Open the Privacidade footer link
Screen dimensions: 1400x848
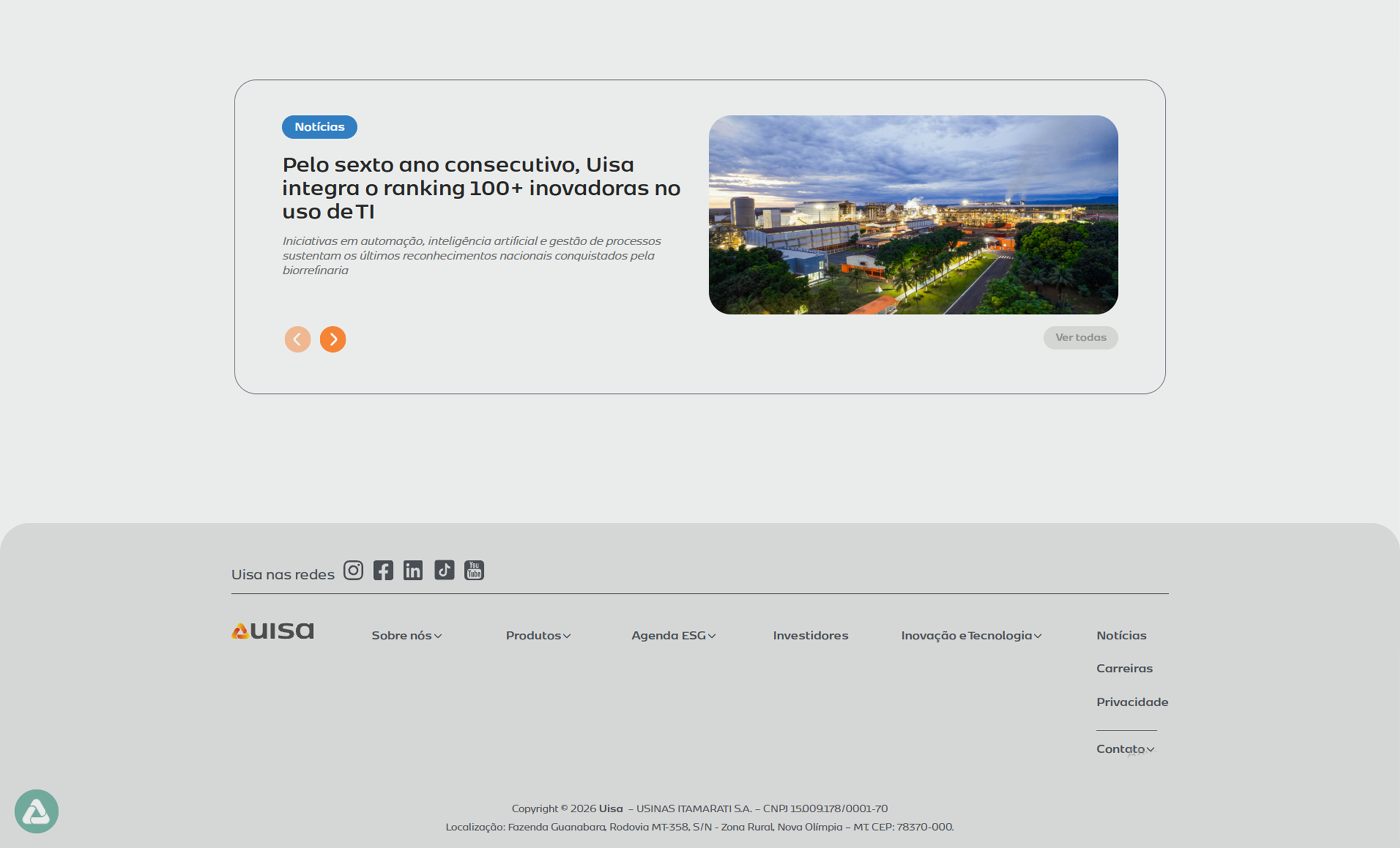click(1132, 702)
